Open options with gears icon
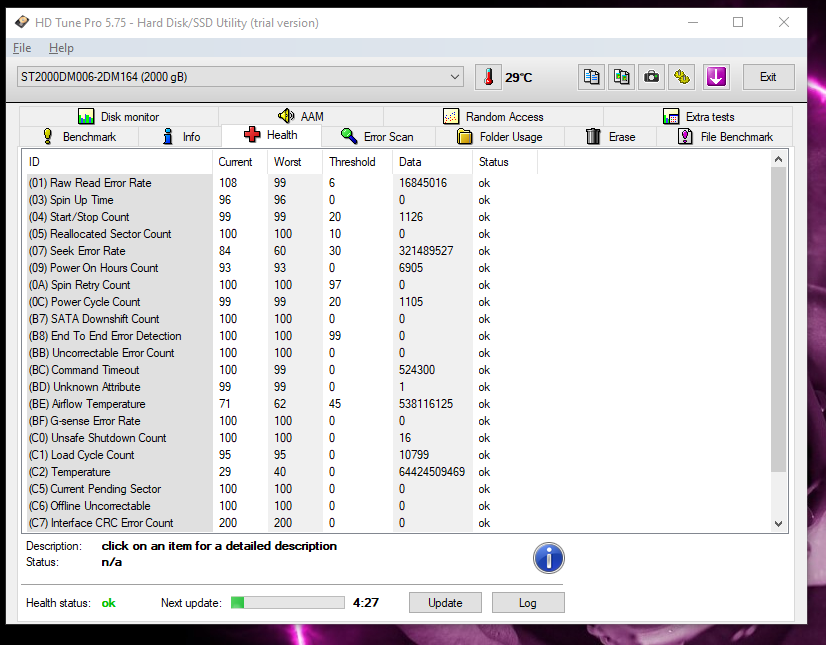This screenshot has width=826, height=645. tap(682, 77)
